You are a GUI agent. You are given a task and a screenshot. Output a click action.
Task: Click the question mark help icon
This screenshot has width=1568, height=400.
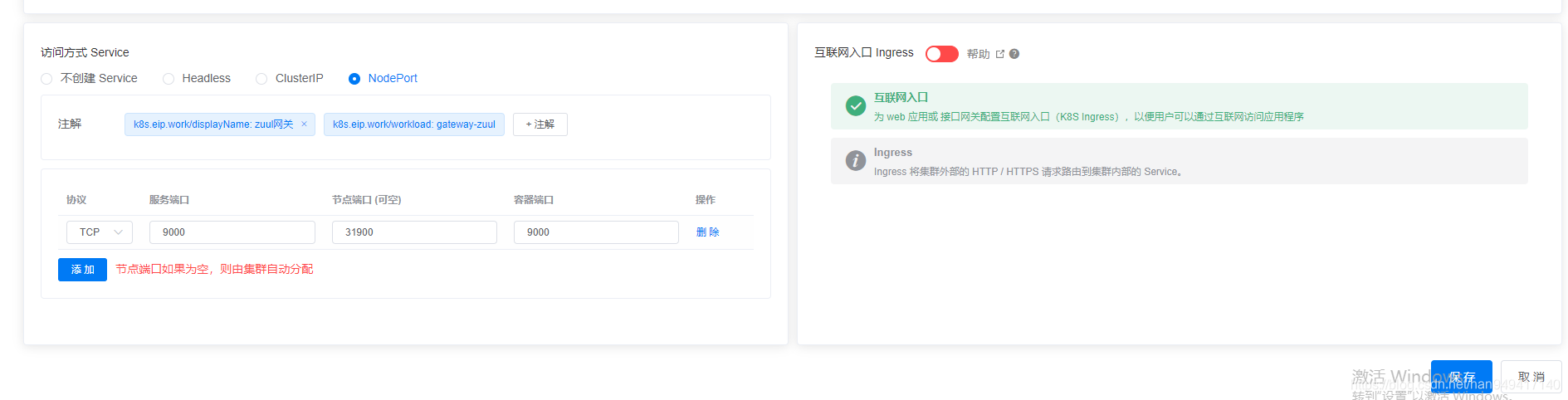(1014, 54)
